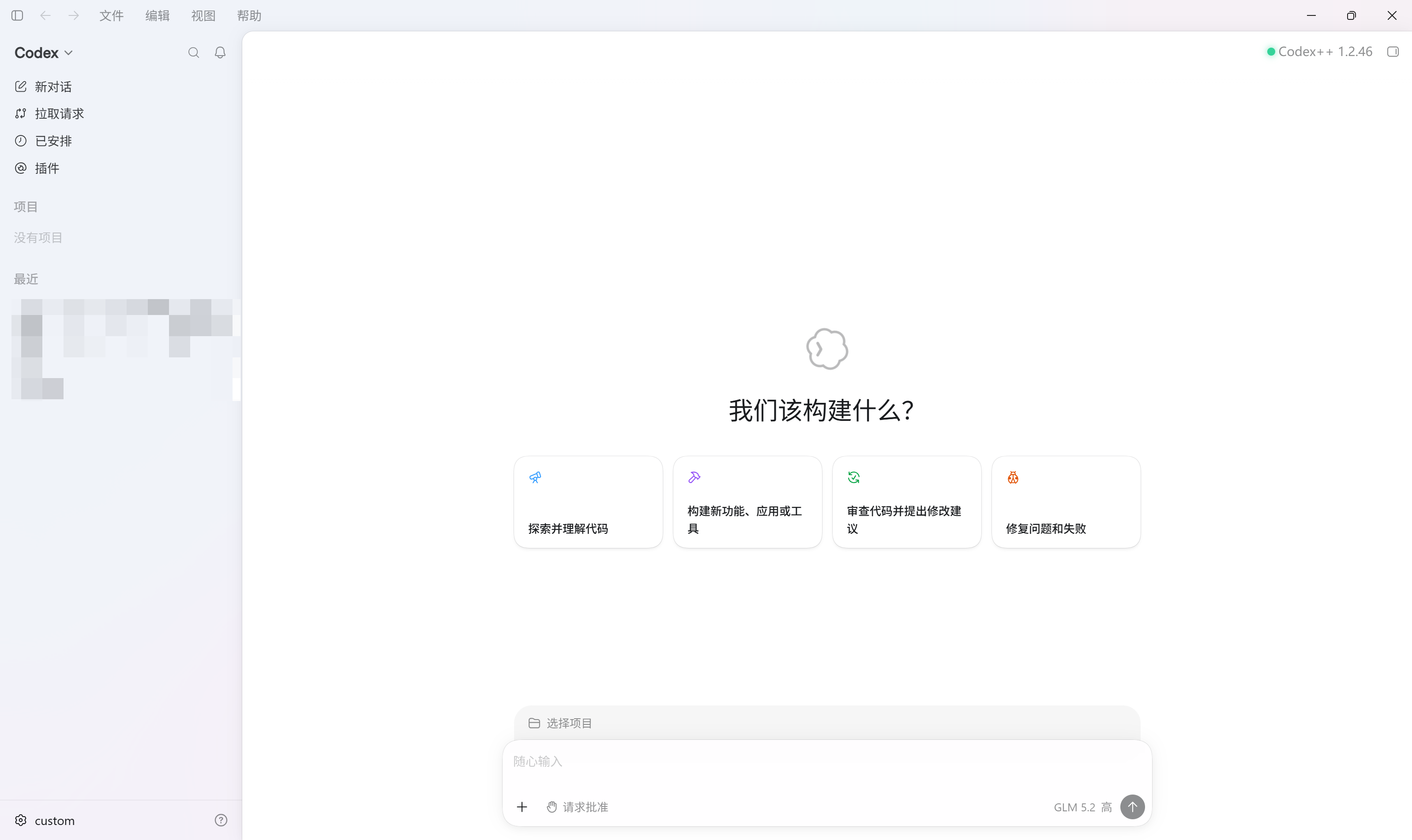Choose 审查代码并提出修改建议 card
The width and height of the screenshot is (1412, 840).
pos(906,502)
